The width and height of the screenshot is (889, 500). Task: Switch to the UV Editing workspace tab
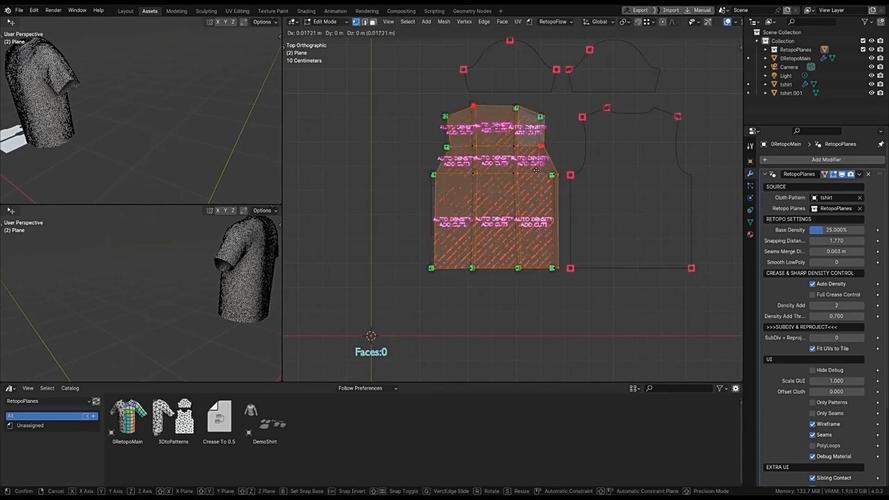(237, 11)
